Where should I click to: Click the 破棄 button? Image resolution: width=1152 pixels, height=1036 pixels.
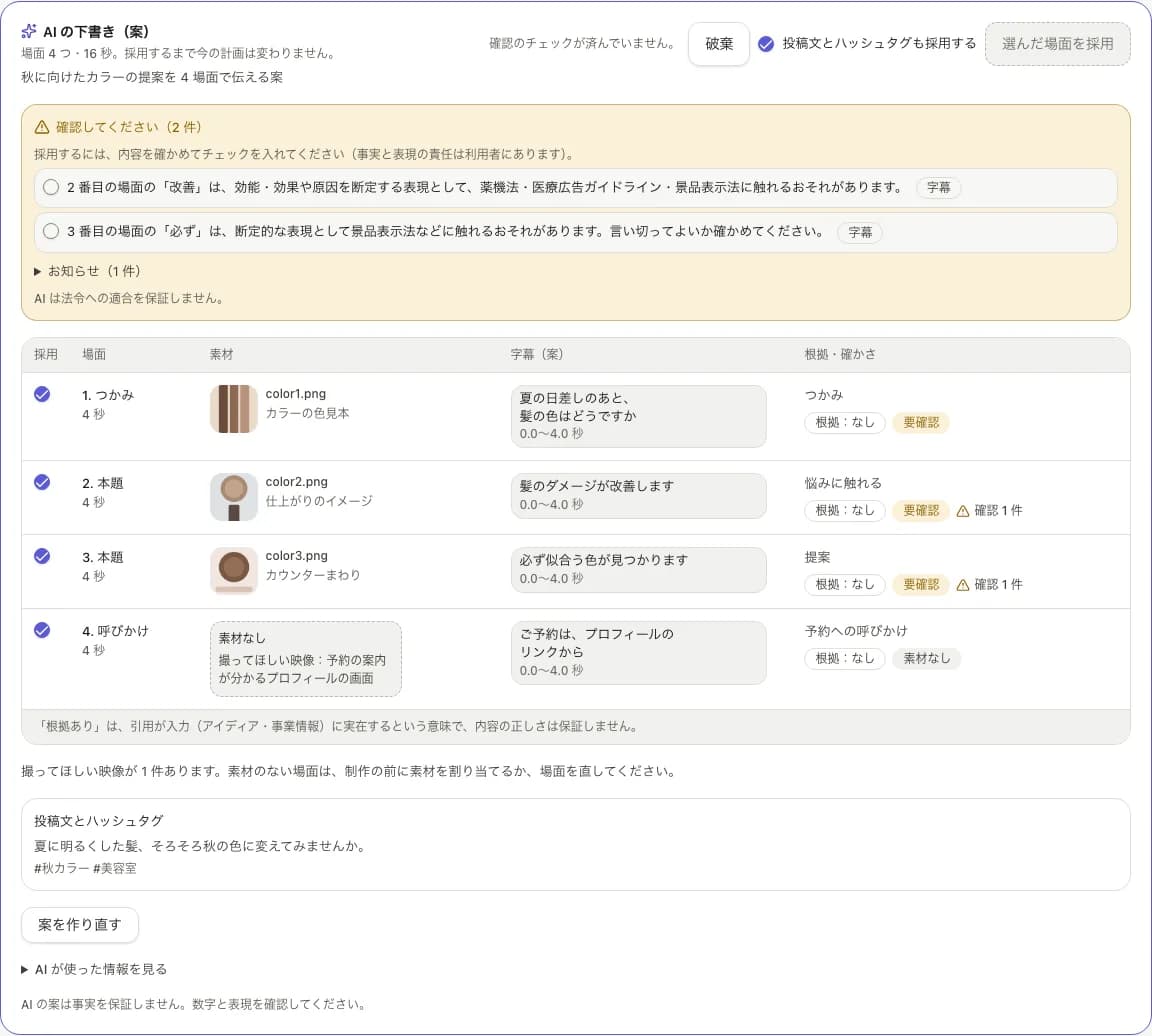click(719, 44)
